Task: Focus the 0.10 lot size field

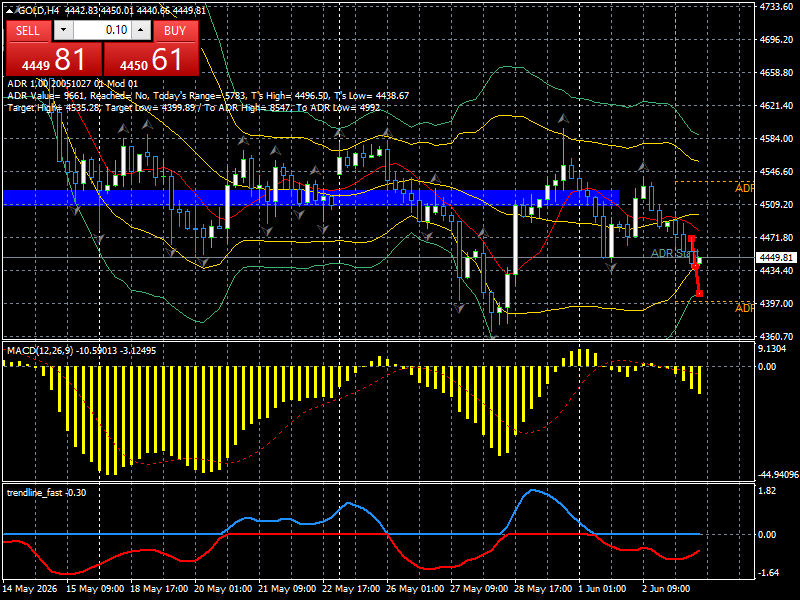Action: [x=102, y=30]
